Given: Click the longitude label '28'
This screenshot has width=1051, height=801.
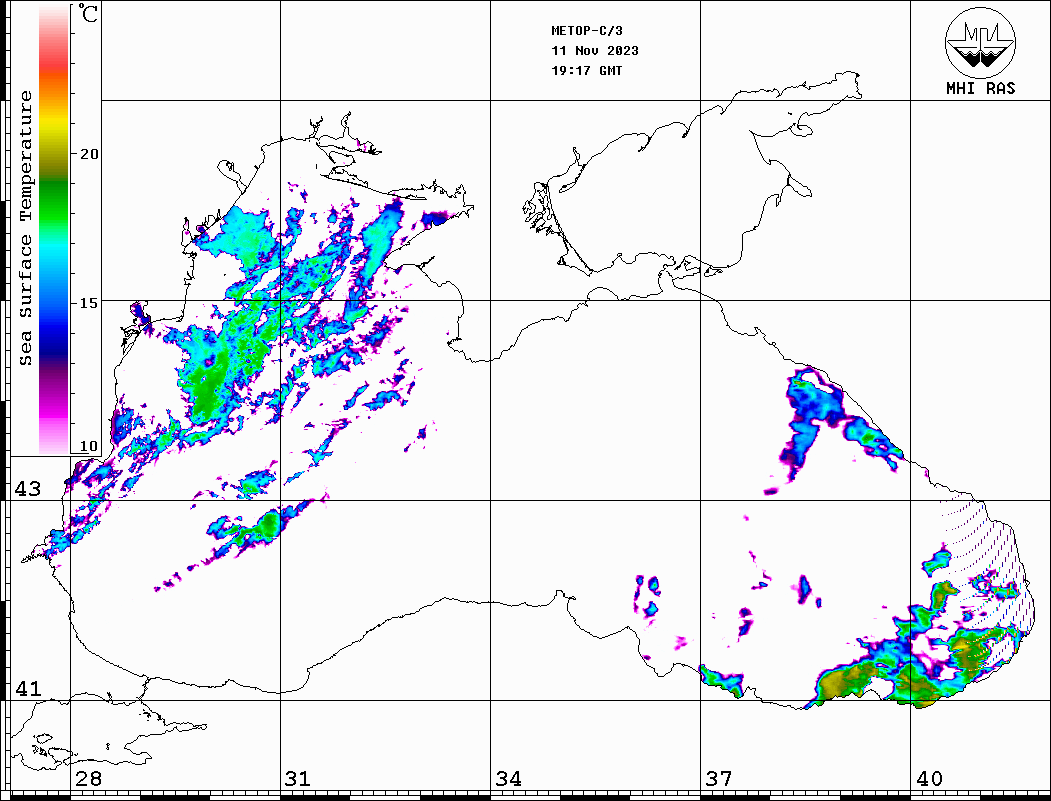Looking at the screenshot, I should pyautogui.click(x=88, y=779).
